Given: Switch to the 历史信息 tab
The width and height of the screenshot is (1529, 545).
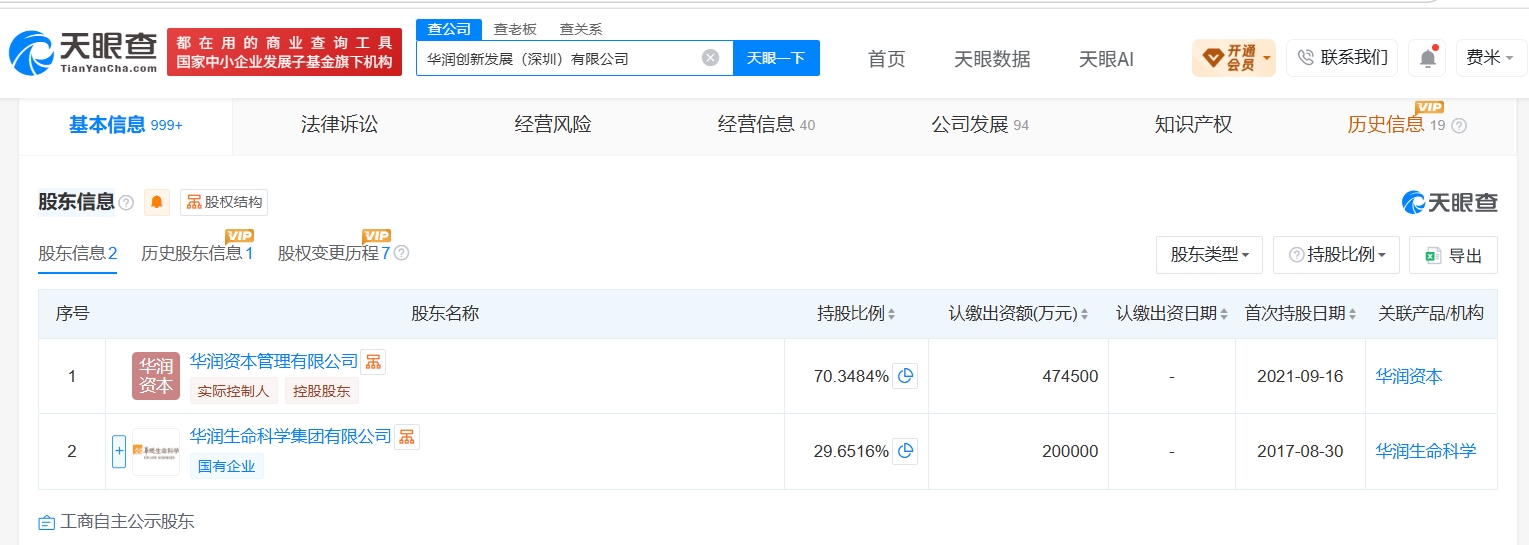Looking at the screenshot, I should pos(1396,125).
